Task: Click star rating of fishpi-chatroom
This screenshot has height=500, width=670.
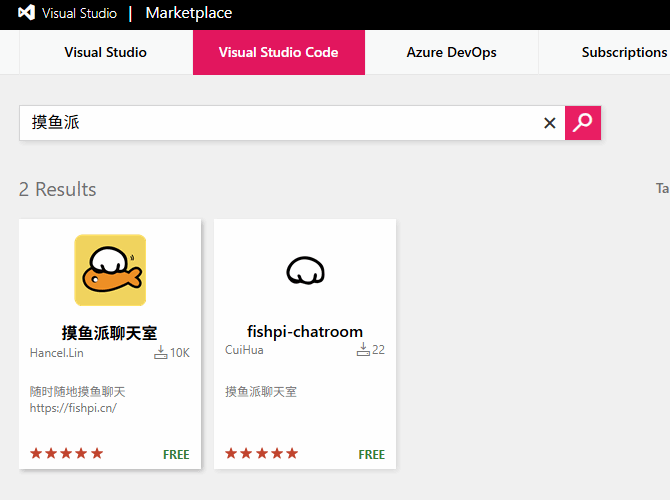Action: 261,453
